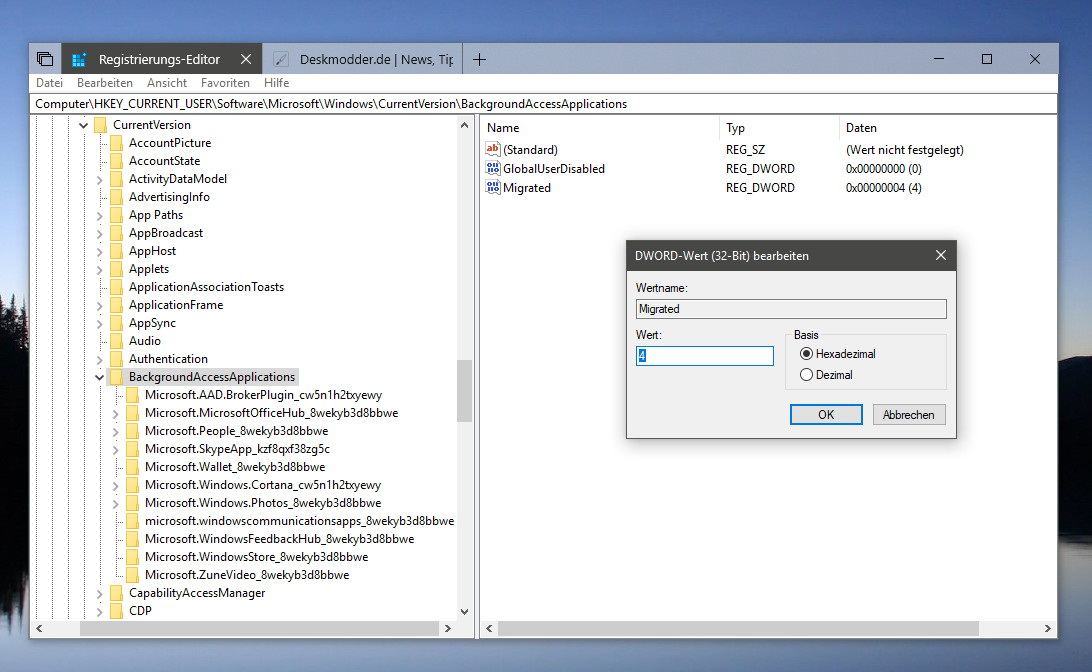Click the ApplicationAssociationToasts folder icon

[116, 287]
